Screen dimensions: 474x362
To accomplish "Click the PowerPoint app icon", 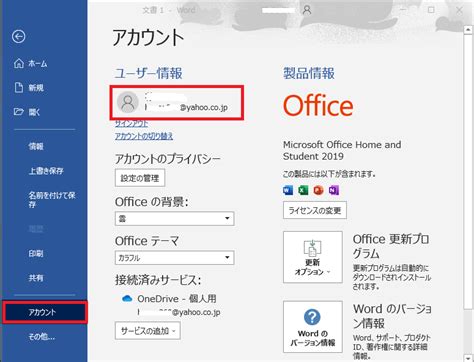I will (318, 190).
